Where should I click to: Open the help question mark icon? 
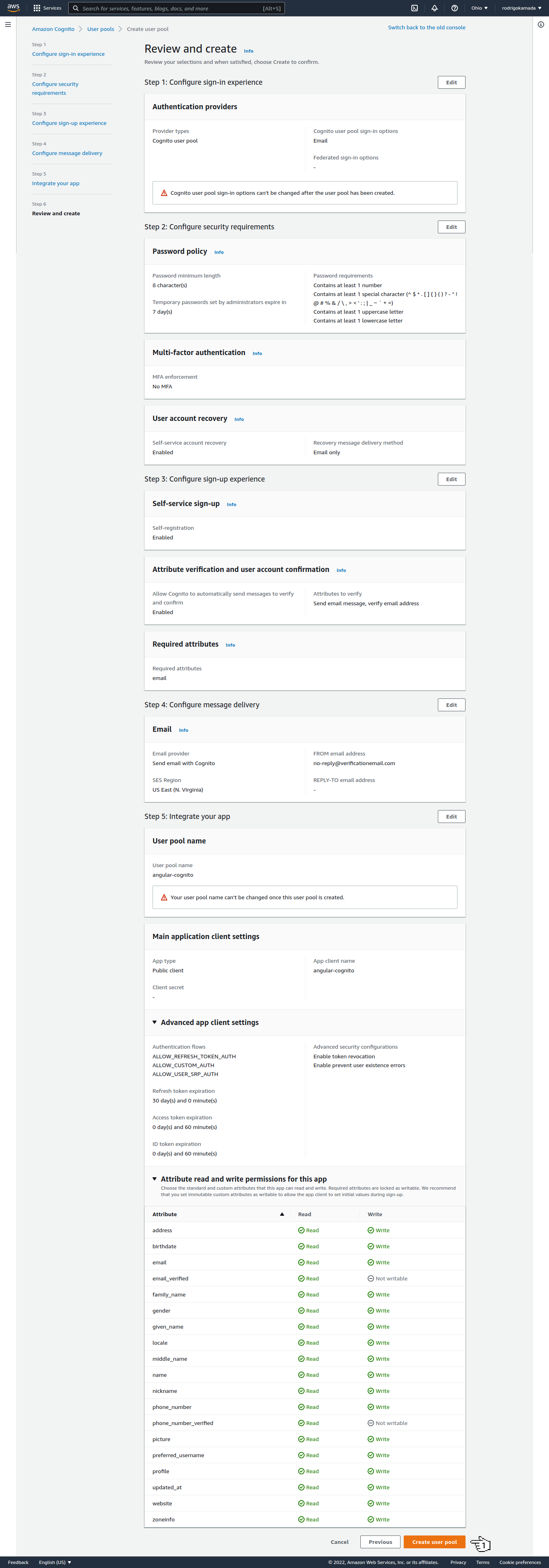454,8
